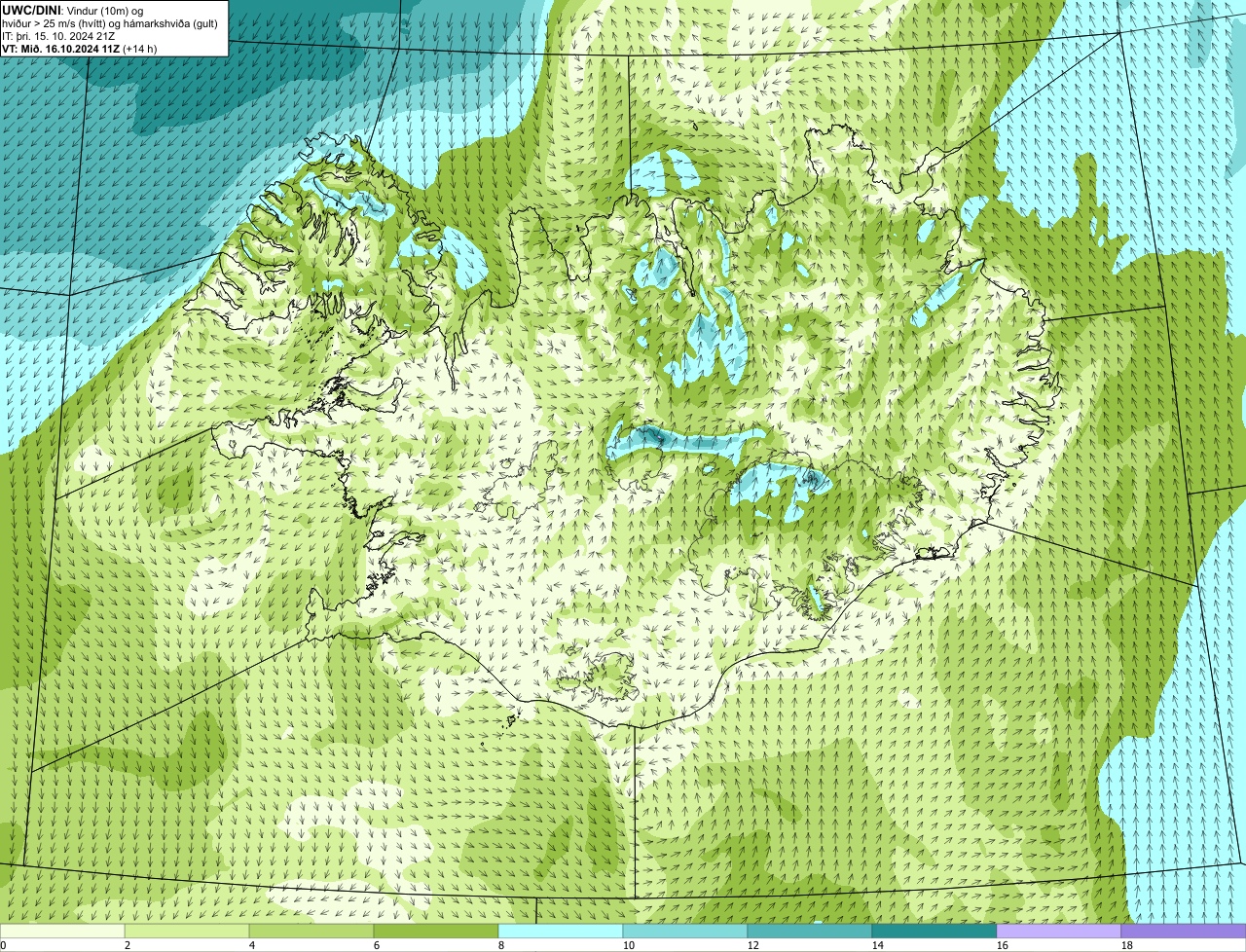Click the legend scale label '4'
This screenshot has width=1246, height=952.
point(252,945)
